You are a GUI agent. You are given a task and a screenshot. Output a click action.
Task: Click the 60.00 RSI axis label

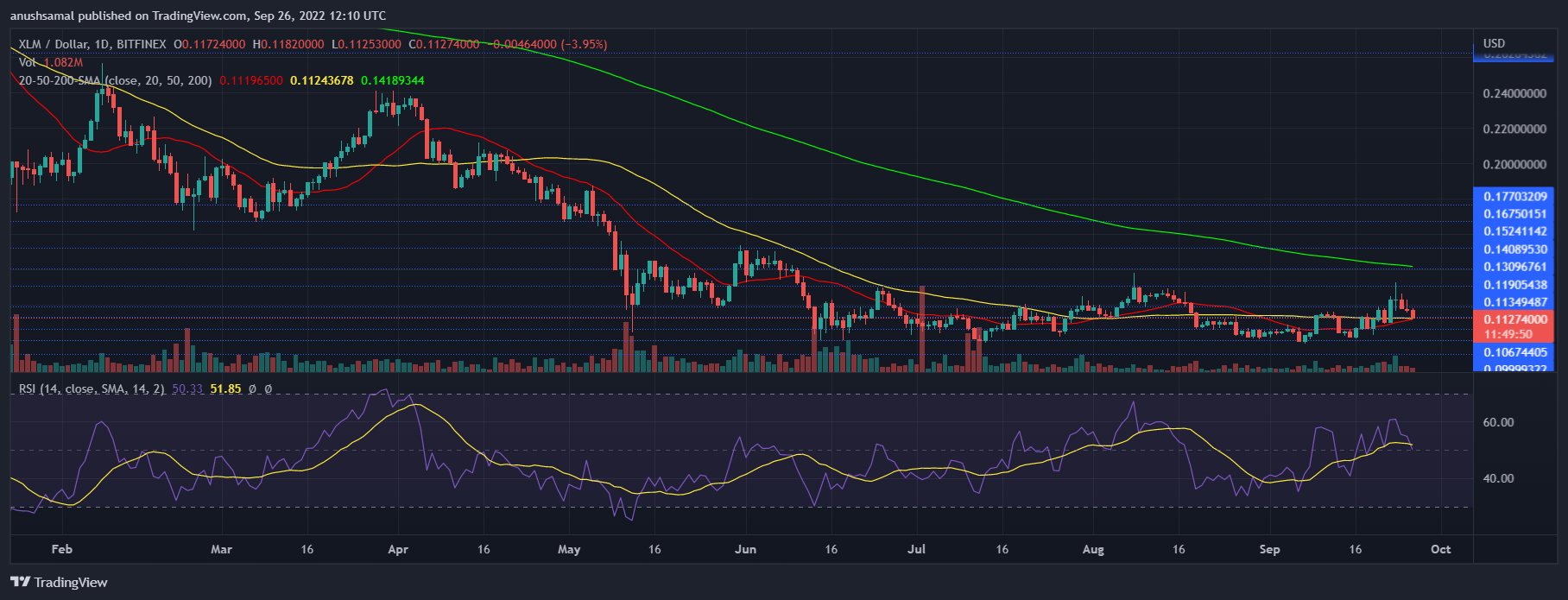(1498, 422)
